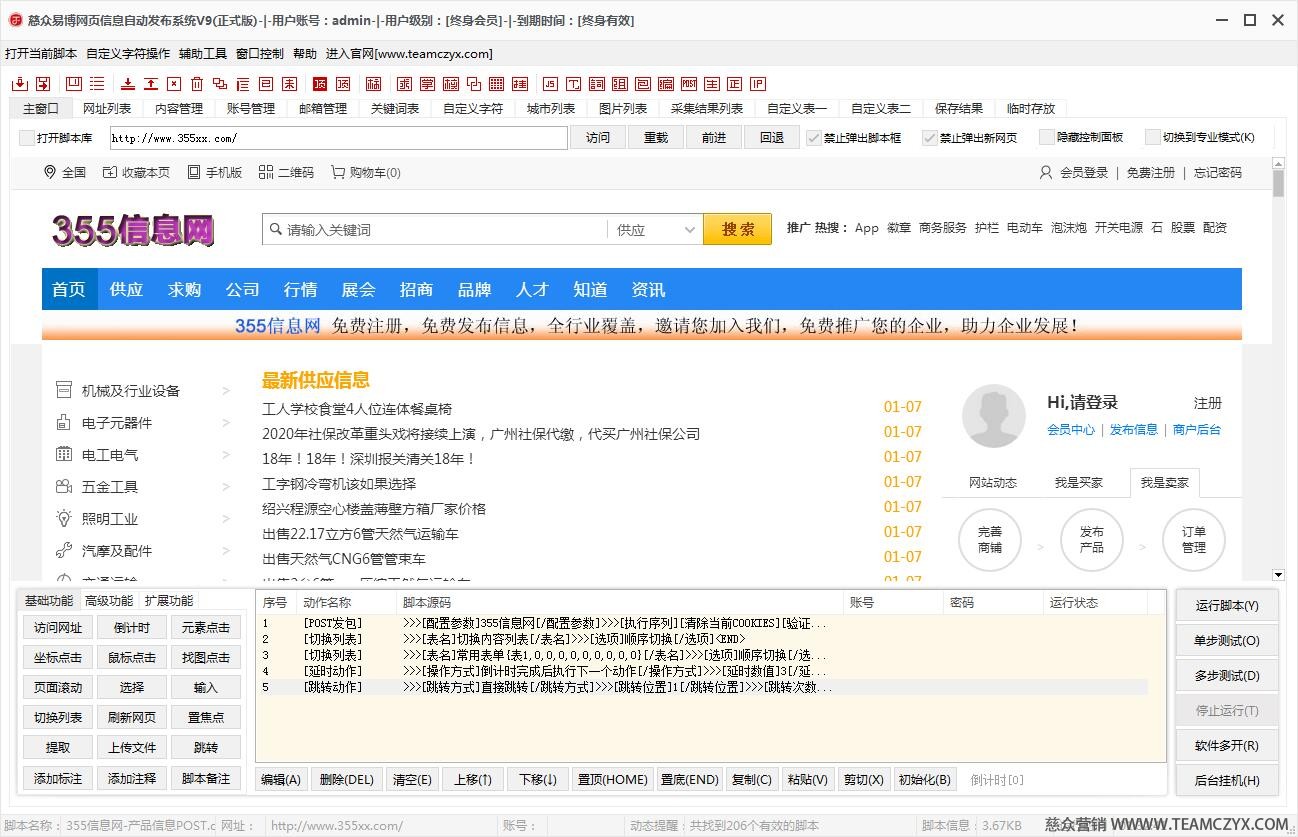Switch to the 关键词表 tab
The image size is (1298, 837).
coord(395,108)
